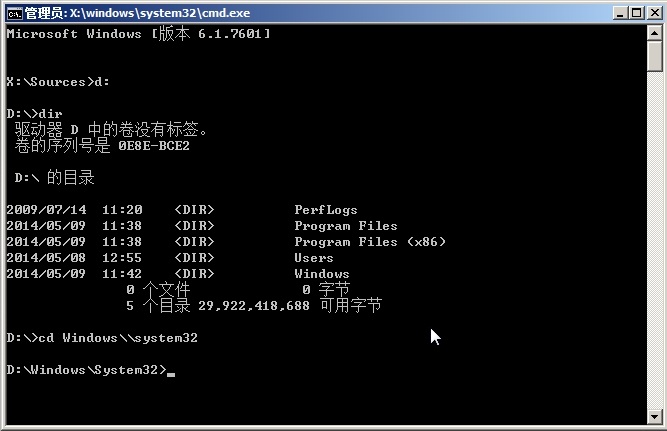This screenshot has width=667, height=431.
Task: Click the Program Files (x86) entry
Action: pyautogui.click(x=369, y=242)
